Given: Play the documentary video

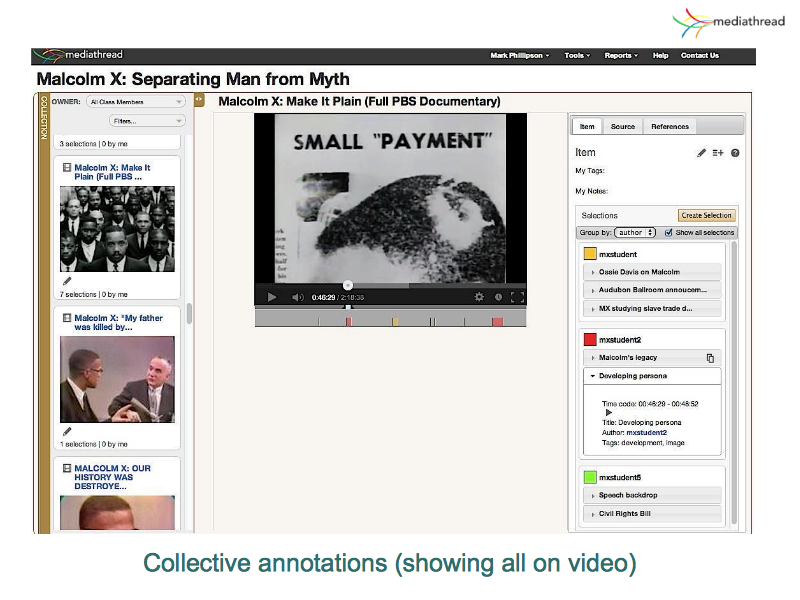Looking at the screenshot, I should tap(271, 297).
